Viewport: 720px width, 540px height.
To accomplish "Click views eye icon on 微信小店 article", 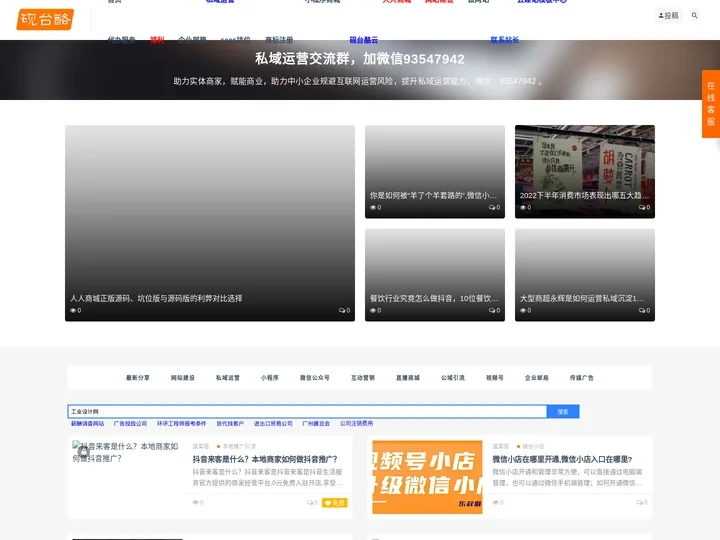I will click(495, 502).
